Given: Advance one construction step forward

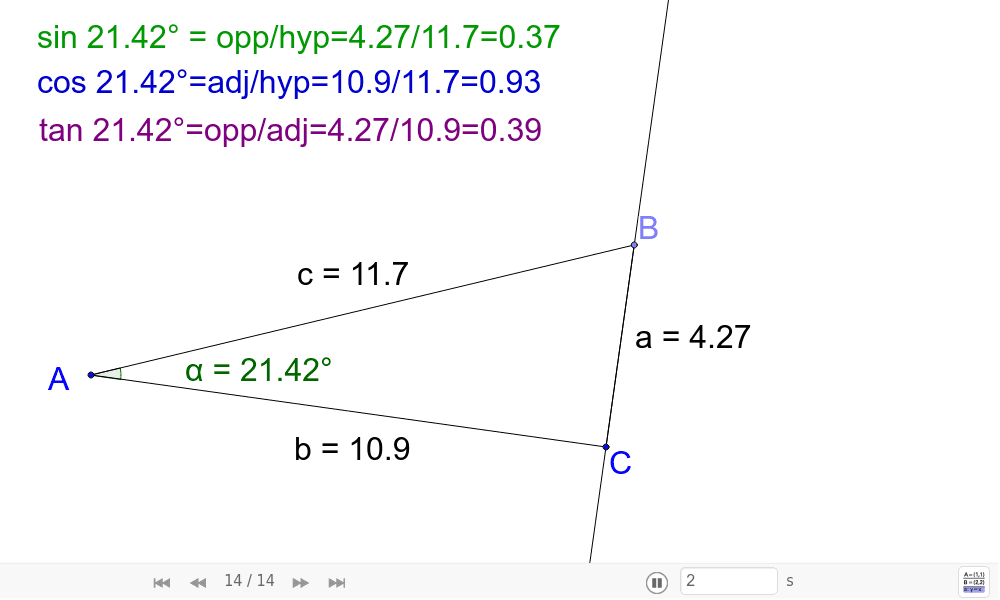Looking at the screenshot, I should click(300, 582).
